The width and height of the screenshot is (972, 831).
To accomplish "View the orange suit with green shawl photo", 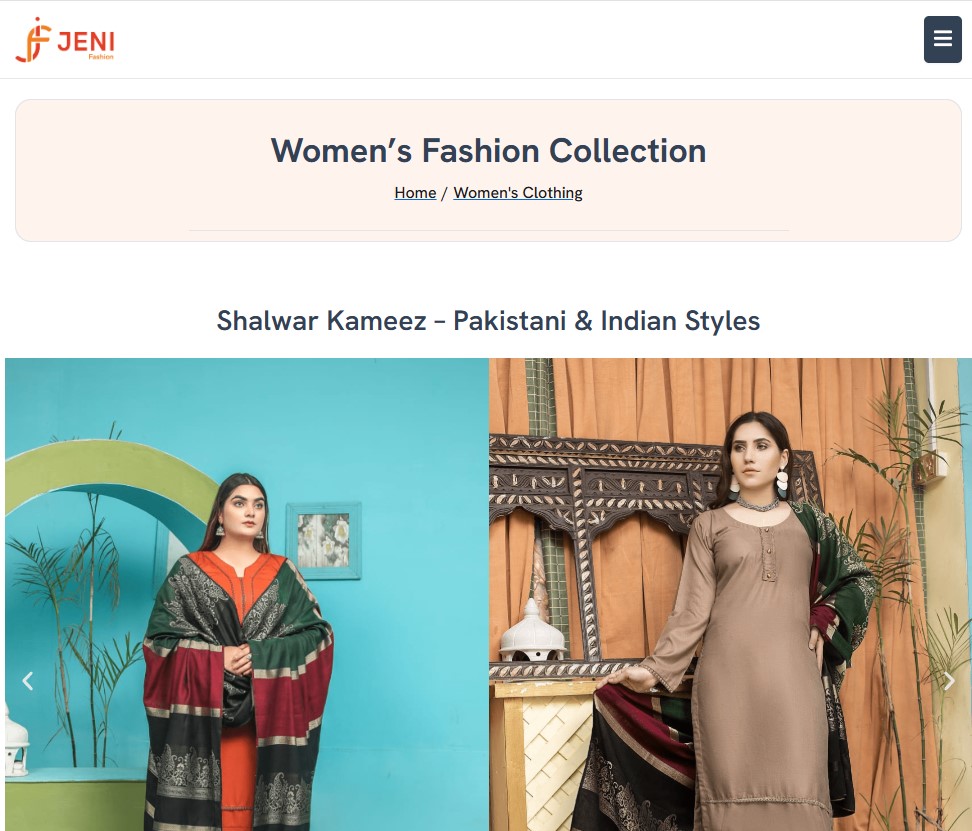I will click(247, 594).
